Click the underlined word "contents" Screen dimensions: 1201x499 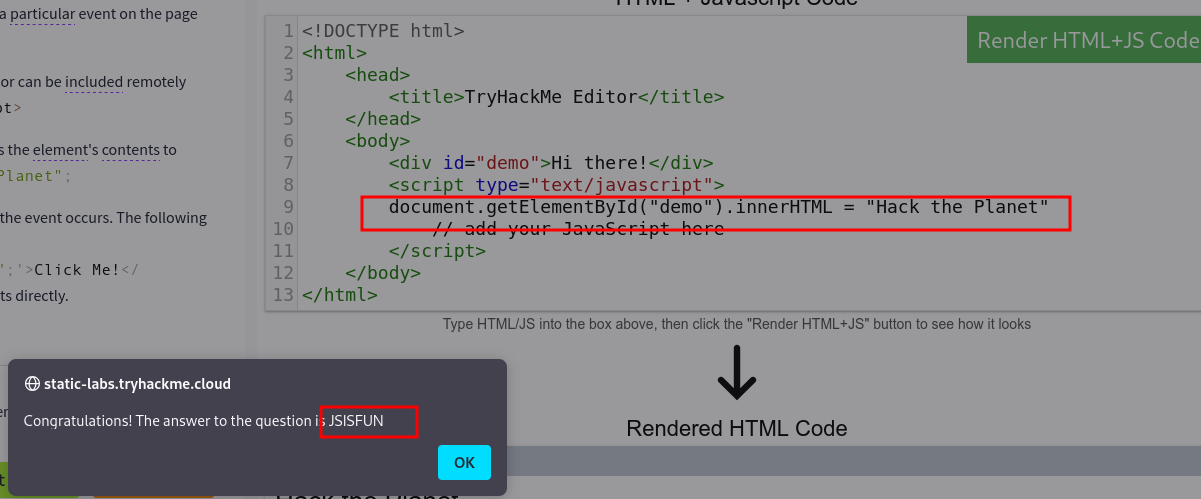[130, 150]
